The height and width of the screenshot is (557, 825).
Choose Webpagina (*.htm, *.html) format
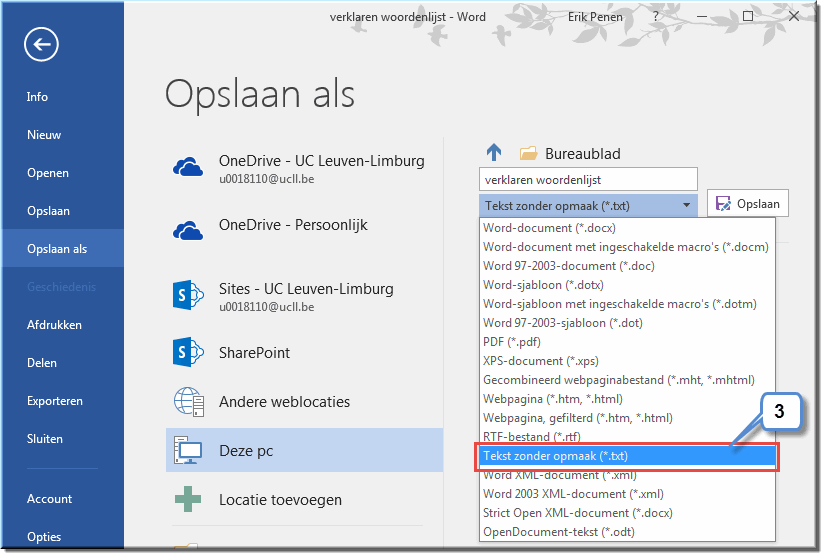pyautogui.click(x=627, y=399)
